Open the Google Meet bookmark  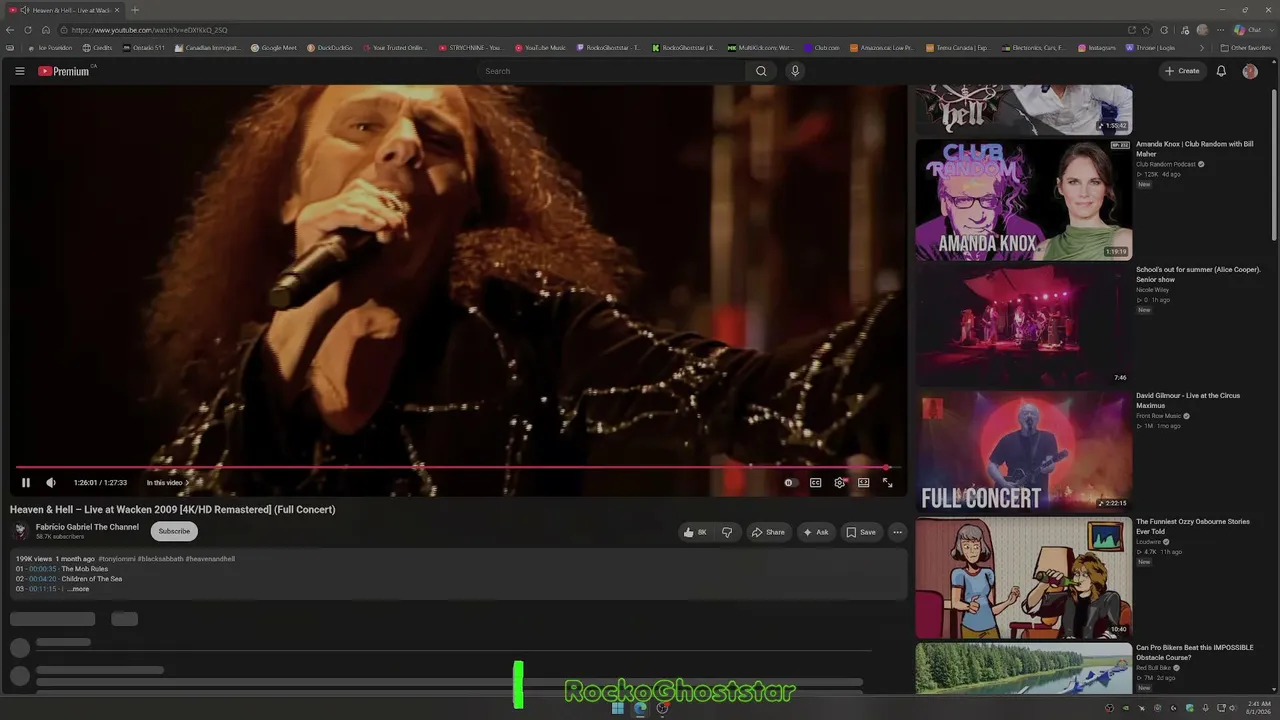(x=274, y=48)
